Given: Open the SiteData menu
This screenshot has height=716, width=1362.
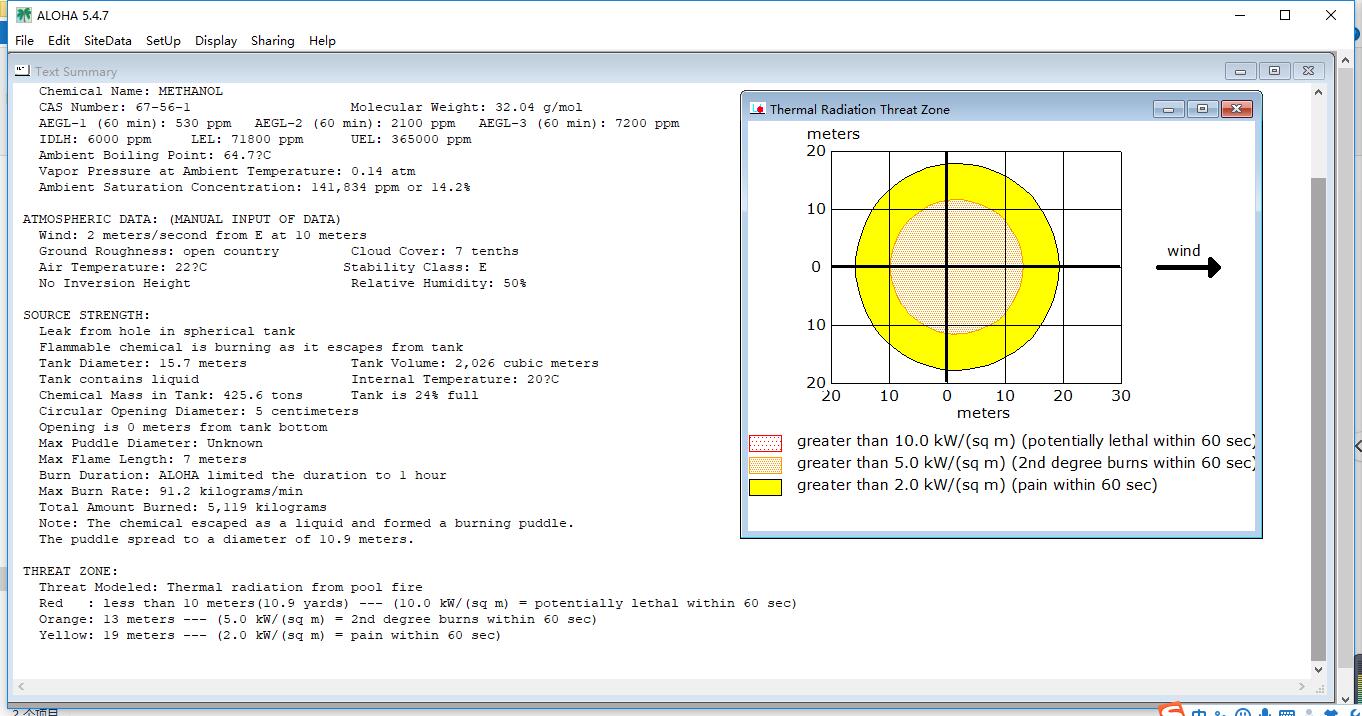Looking at the screenshot, I should tap(107, 41).
